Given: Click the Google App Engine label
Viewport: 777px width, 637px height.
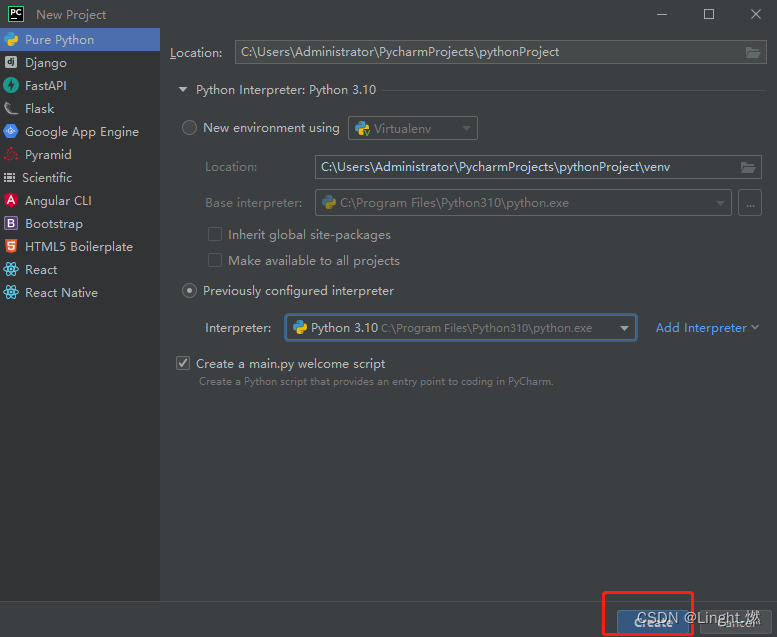Looking at the screenshot, I should click(82, 131).
